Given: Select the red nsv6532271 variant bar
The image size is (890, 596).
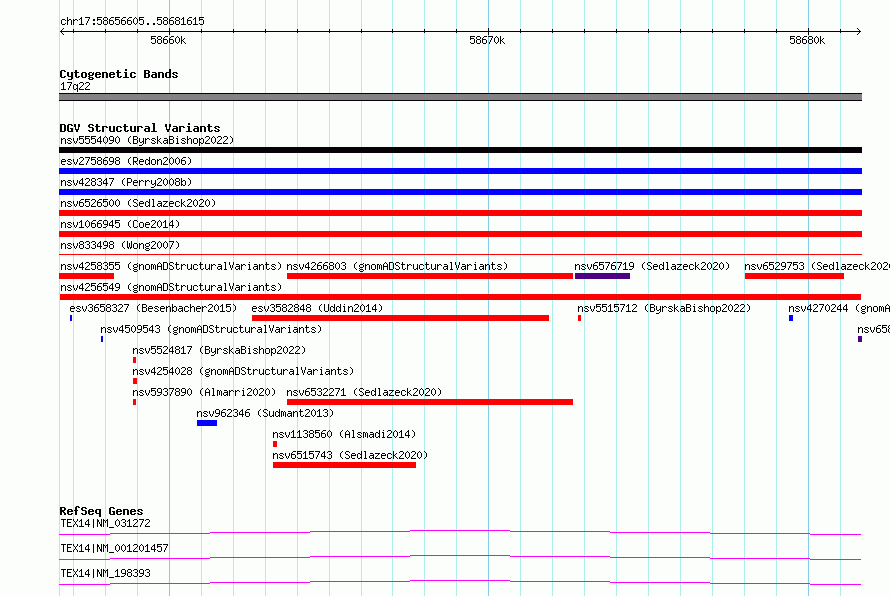Looking at the screenshot, I should pyautogui.click(x=430, y=402).
